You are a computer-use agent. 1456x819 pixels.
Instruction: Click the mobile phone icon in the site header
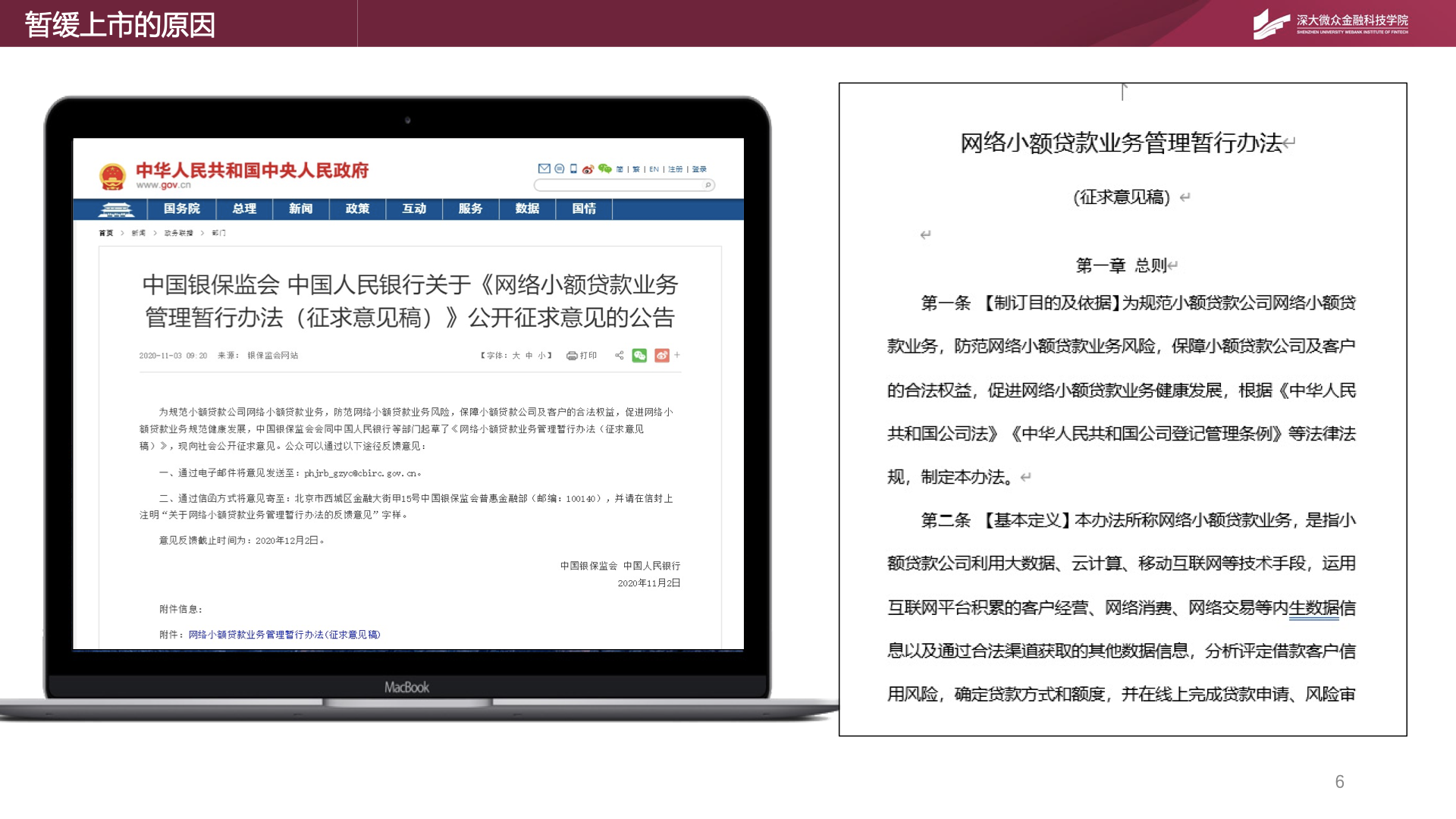click(573, 168)
